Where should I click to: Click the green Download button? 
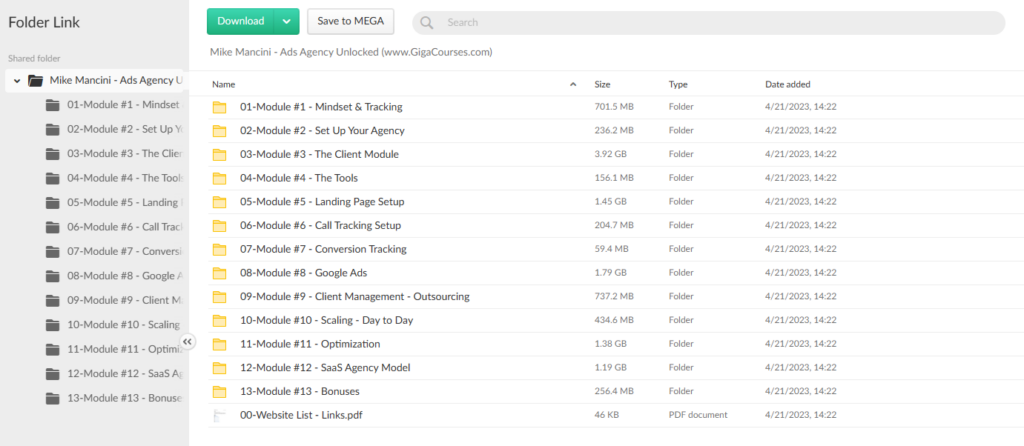click(241, 21)
